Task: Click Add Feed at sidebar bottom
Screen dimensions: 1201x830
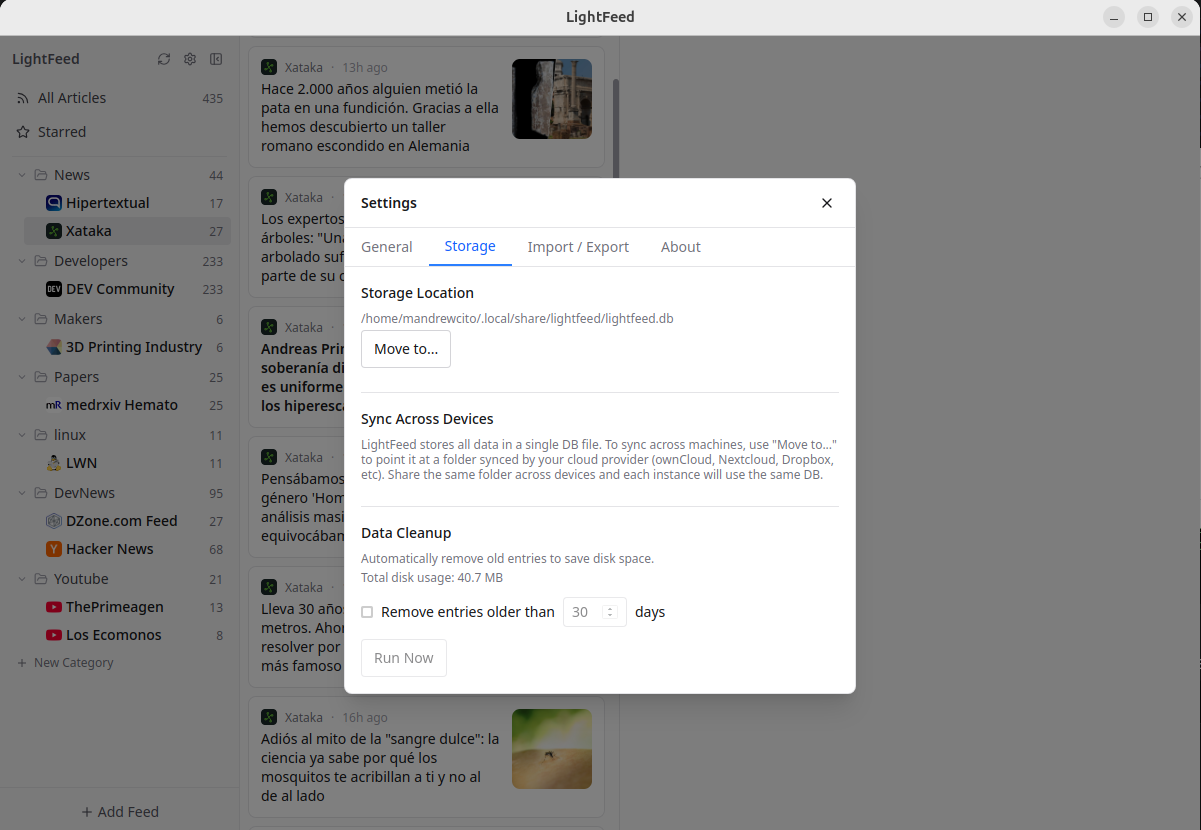Action: 120,812
